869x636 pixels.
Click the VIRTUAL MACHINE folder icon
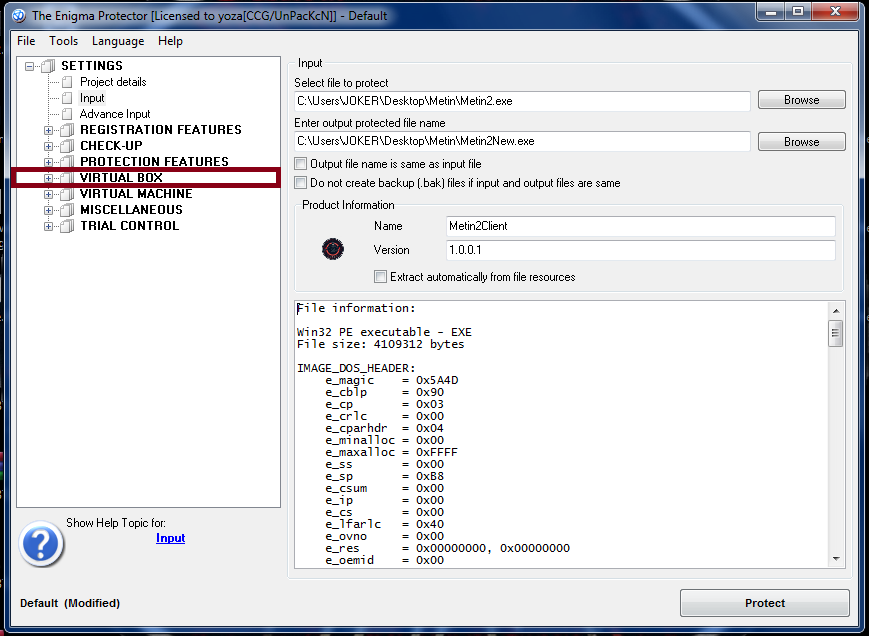coord(67,194)
